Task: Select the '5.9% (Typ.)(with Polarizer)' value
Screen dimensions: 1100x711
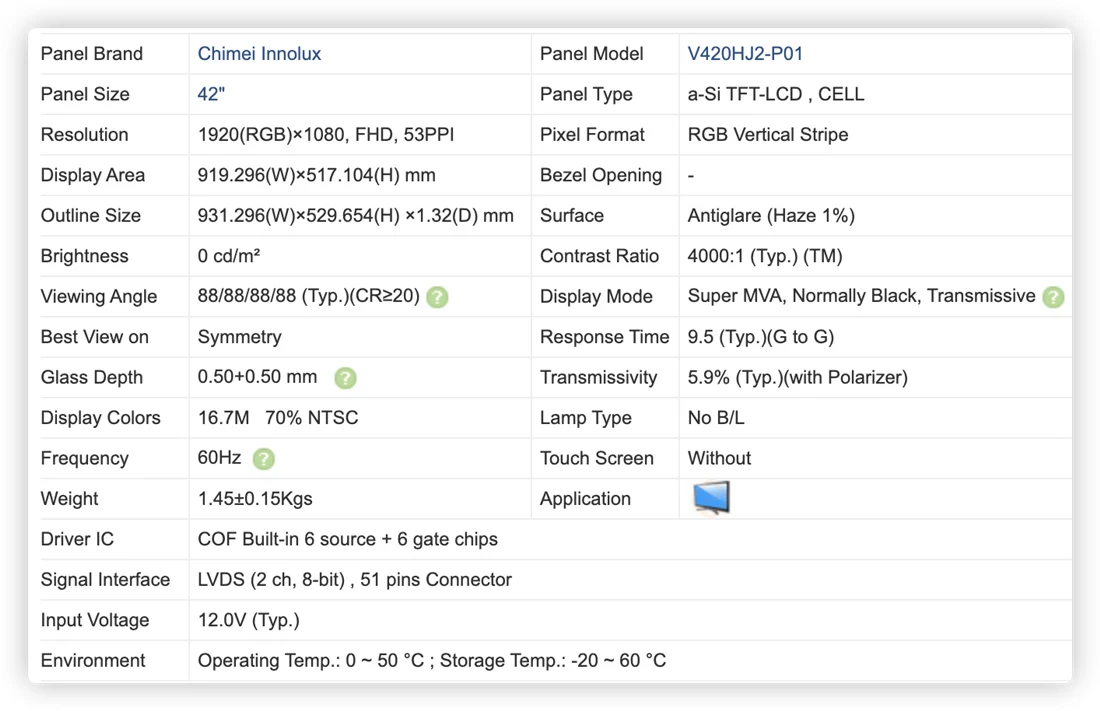Action: (x=797, y=378)
